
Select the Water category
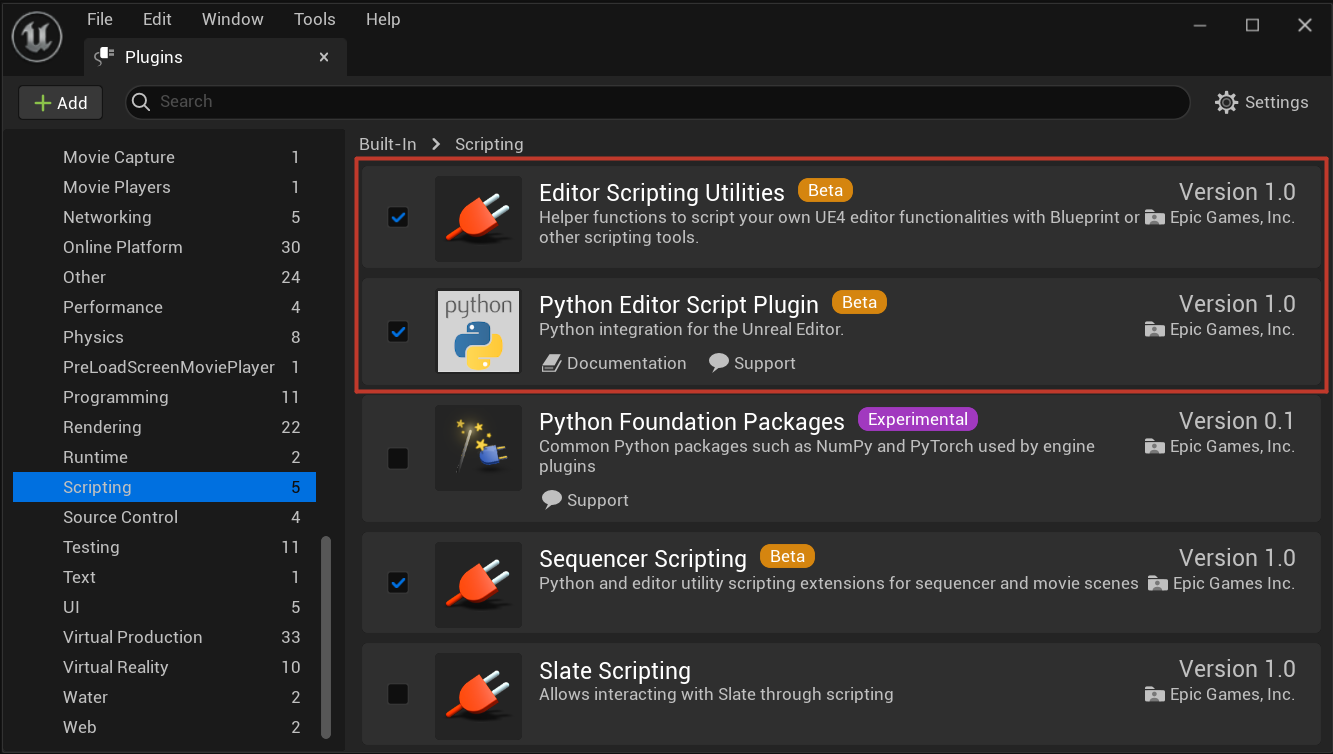164,697
